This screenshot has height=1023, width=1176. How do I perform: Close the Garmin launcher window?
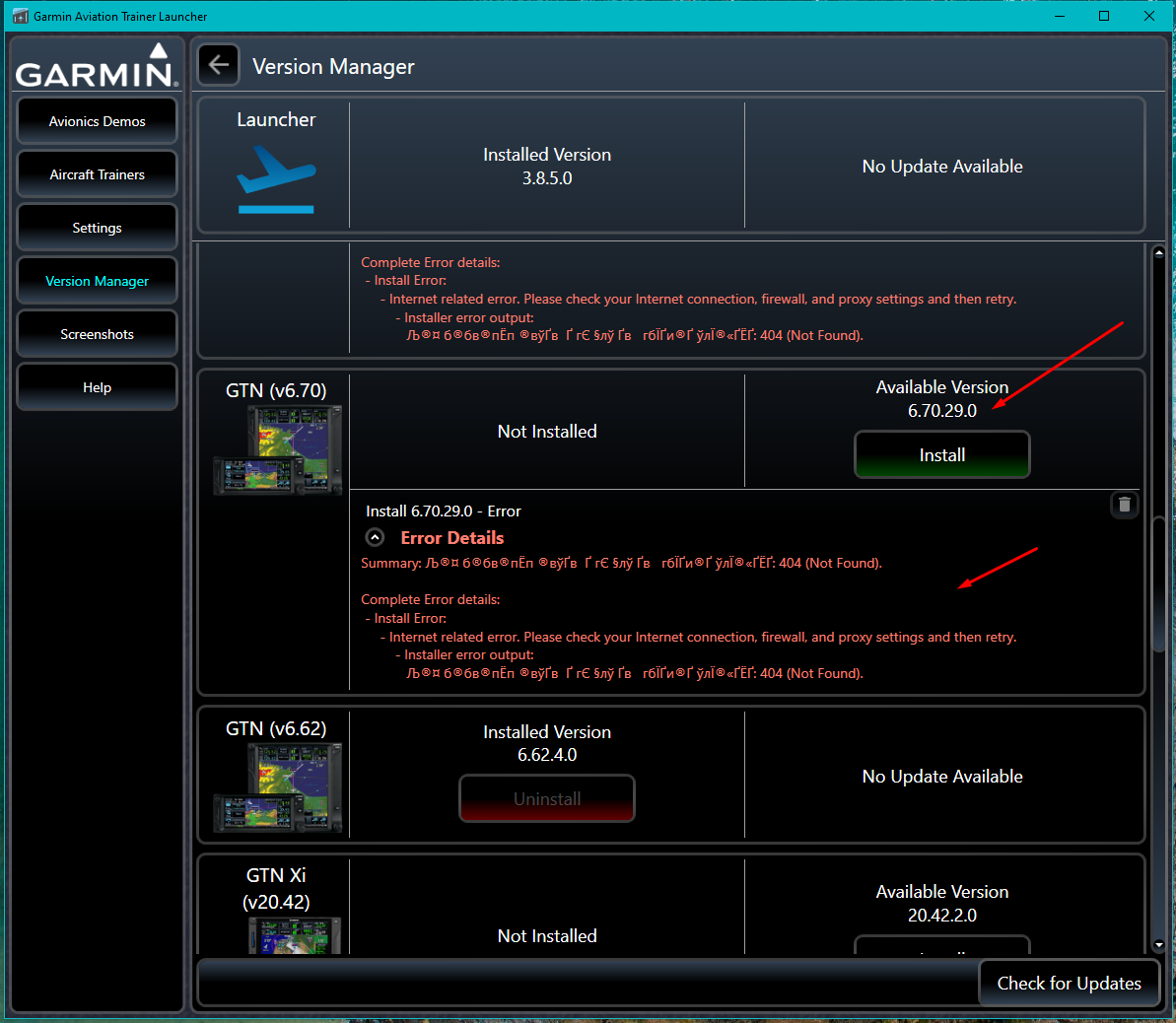(1149, 16)
